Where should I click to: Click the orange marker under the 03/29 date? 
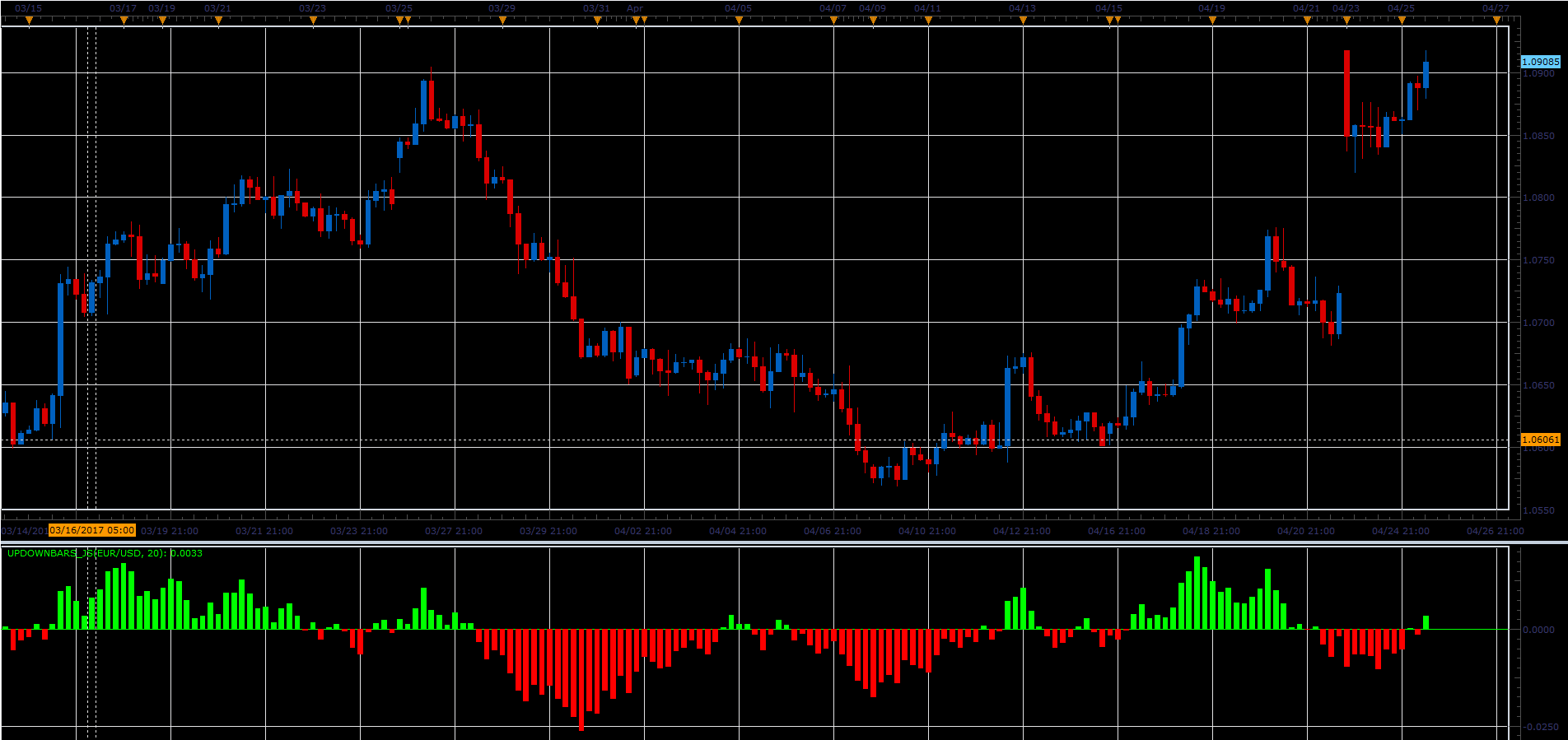[502, 21]
